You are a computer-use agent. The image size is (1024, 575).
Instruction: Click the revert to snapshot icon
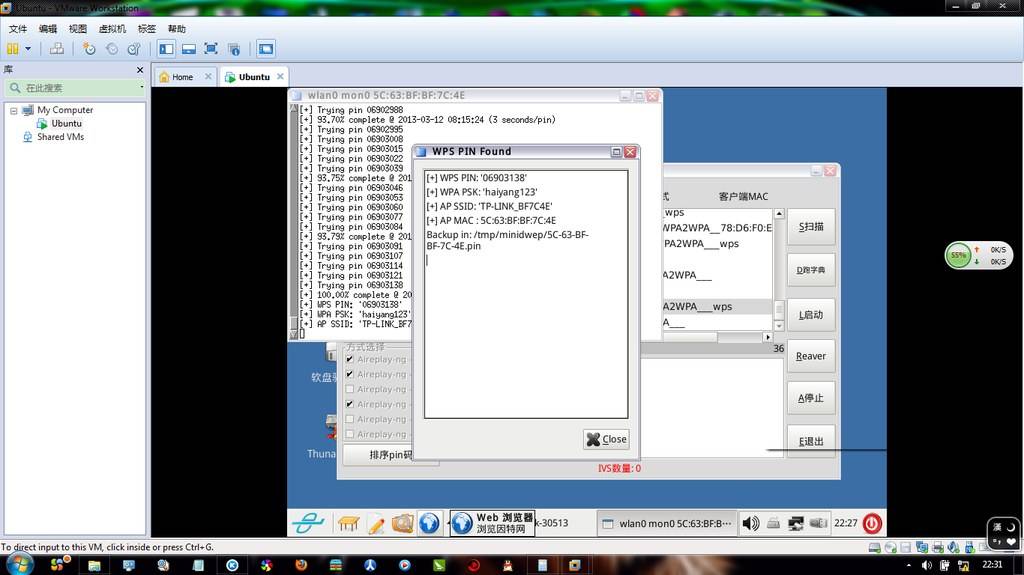click(112, 48)
